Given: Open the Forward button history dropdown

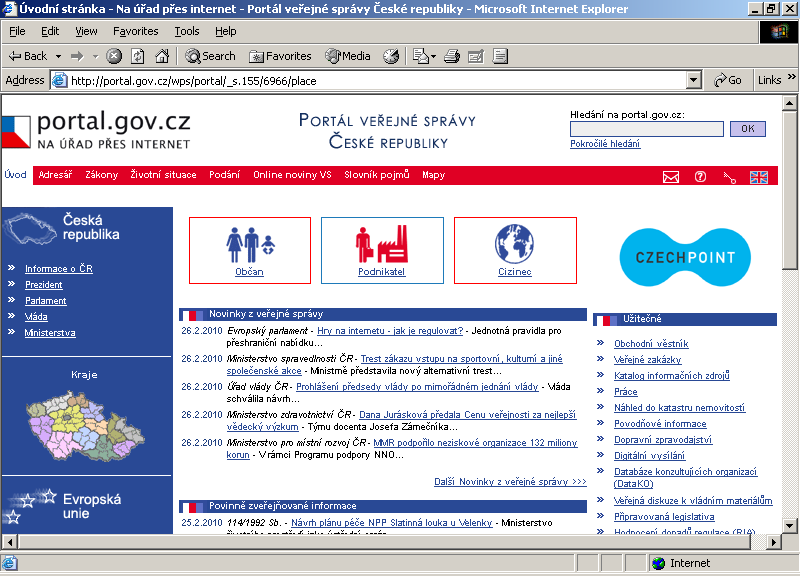Looking at the screenshot, I should [x=95, y=56].
